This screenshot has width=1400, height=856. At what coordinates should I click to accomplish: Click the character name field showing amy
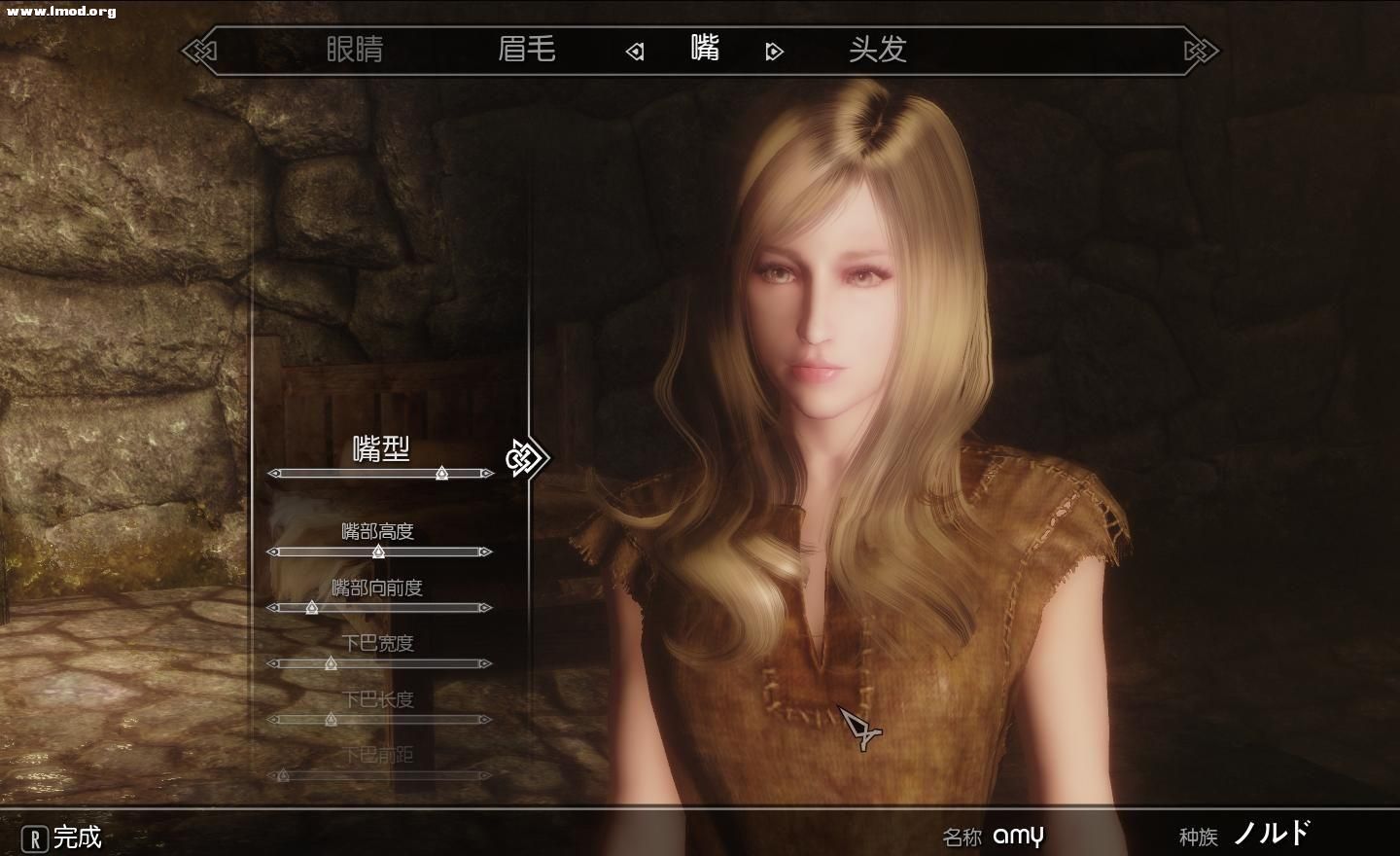click(1018, 835)
